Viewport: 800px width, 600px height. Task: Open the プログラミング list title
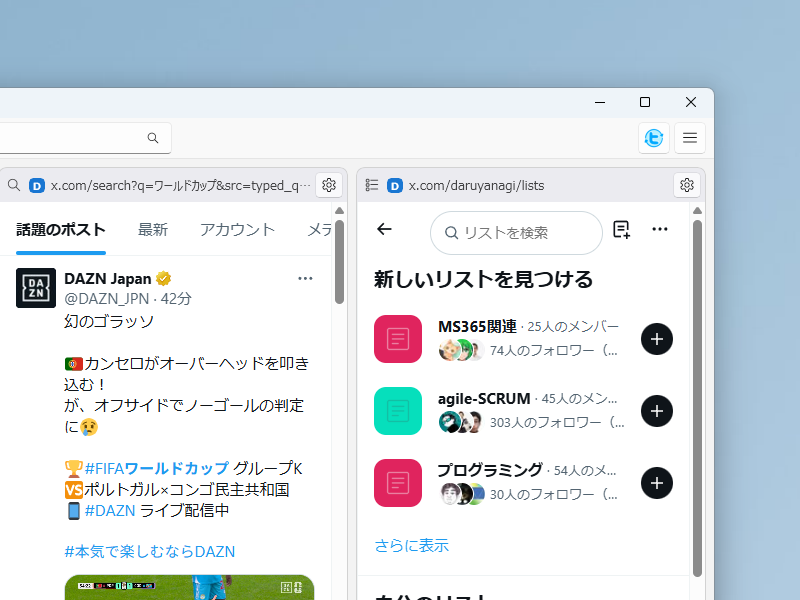point(490,470)
